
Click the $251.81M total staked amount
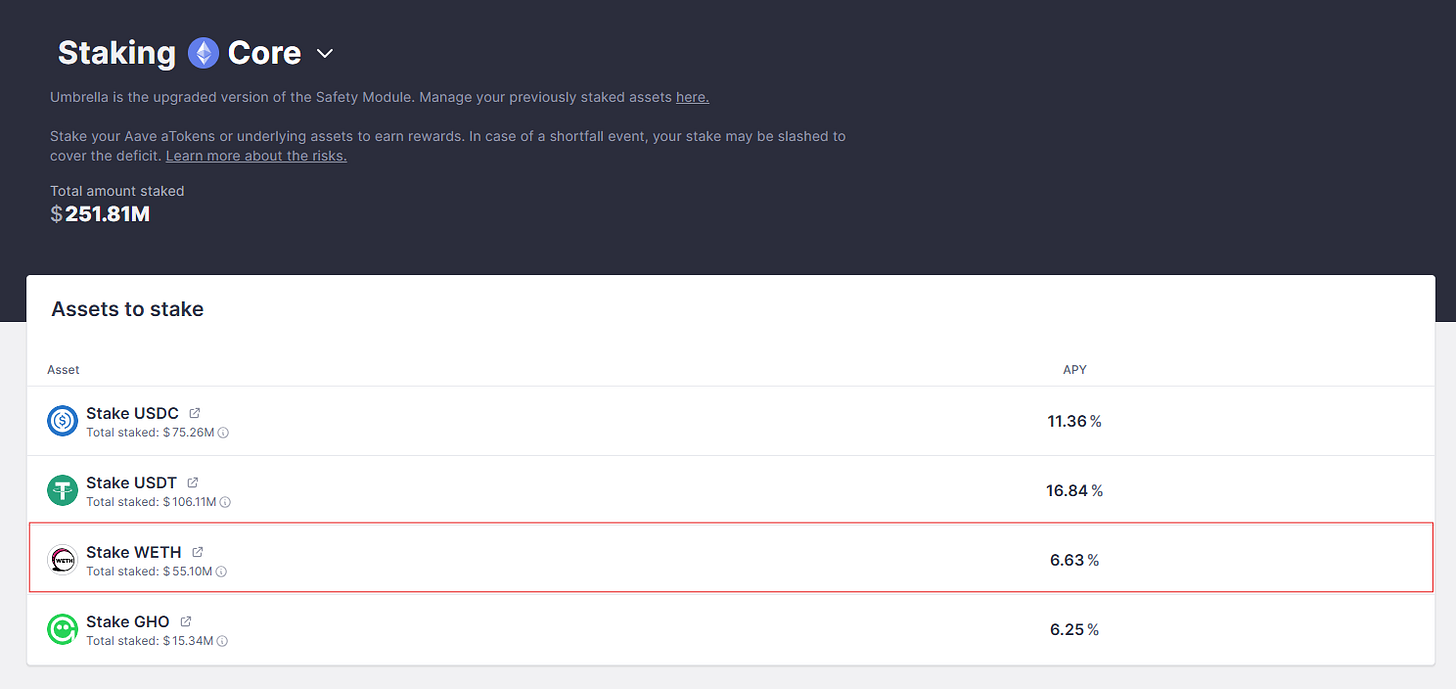100,213
